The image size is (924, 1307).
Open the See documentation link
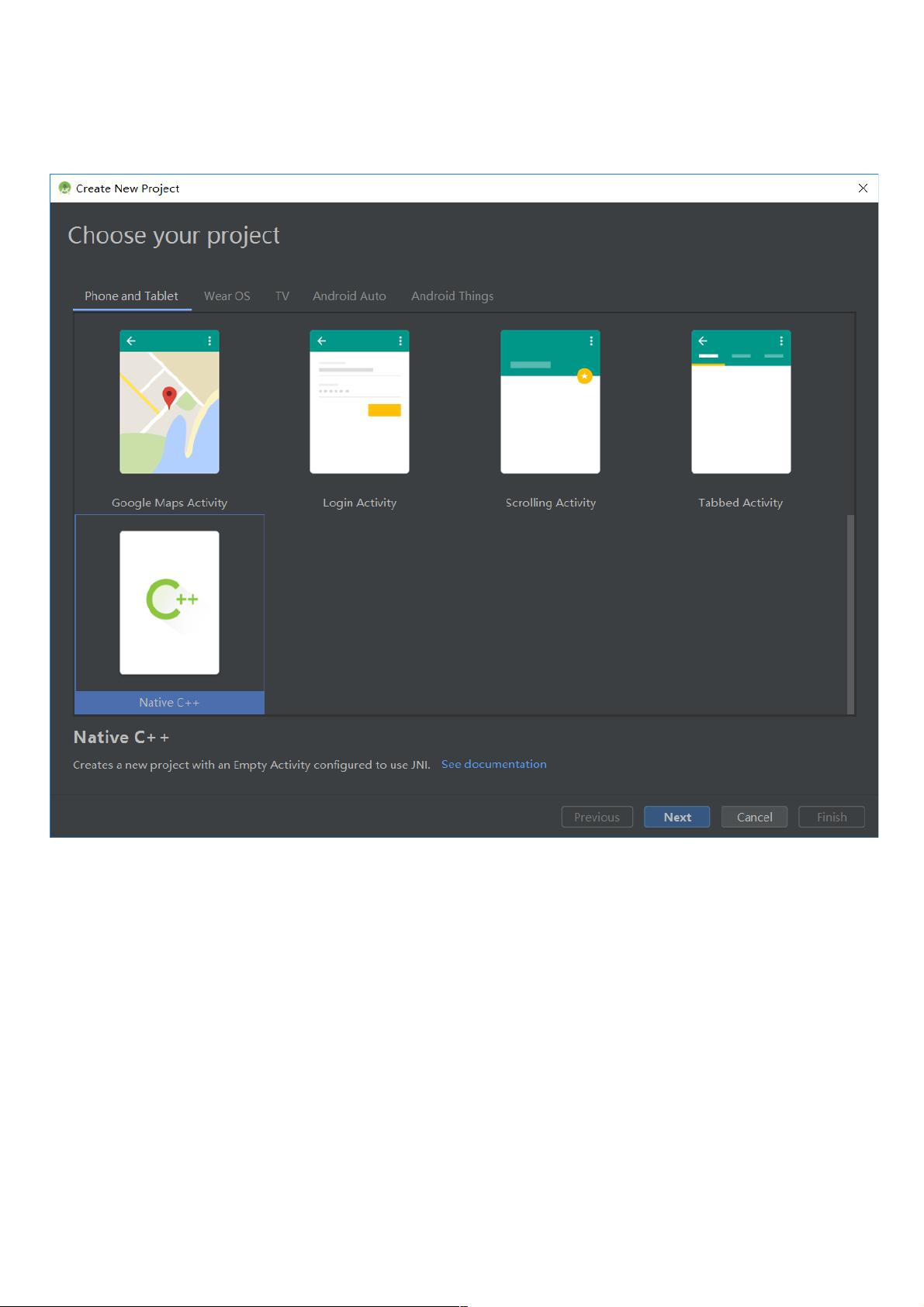pos(494,764)
